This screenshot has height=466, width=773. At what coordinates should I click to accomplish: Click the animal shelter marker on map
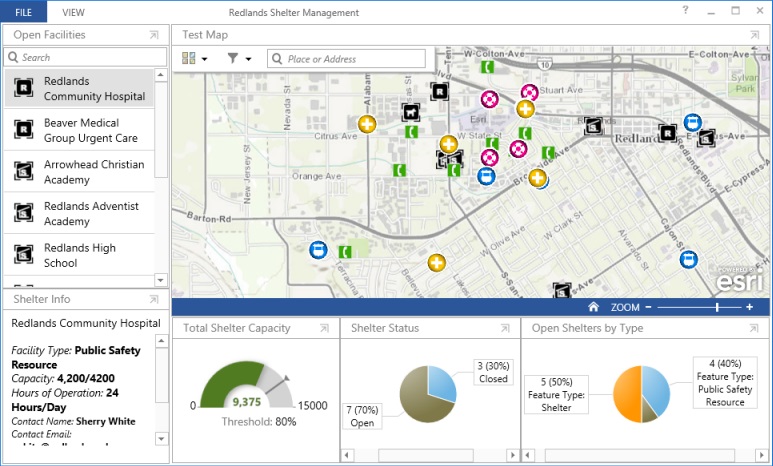tap(410, 113)
